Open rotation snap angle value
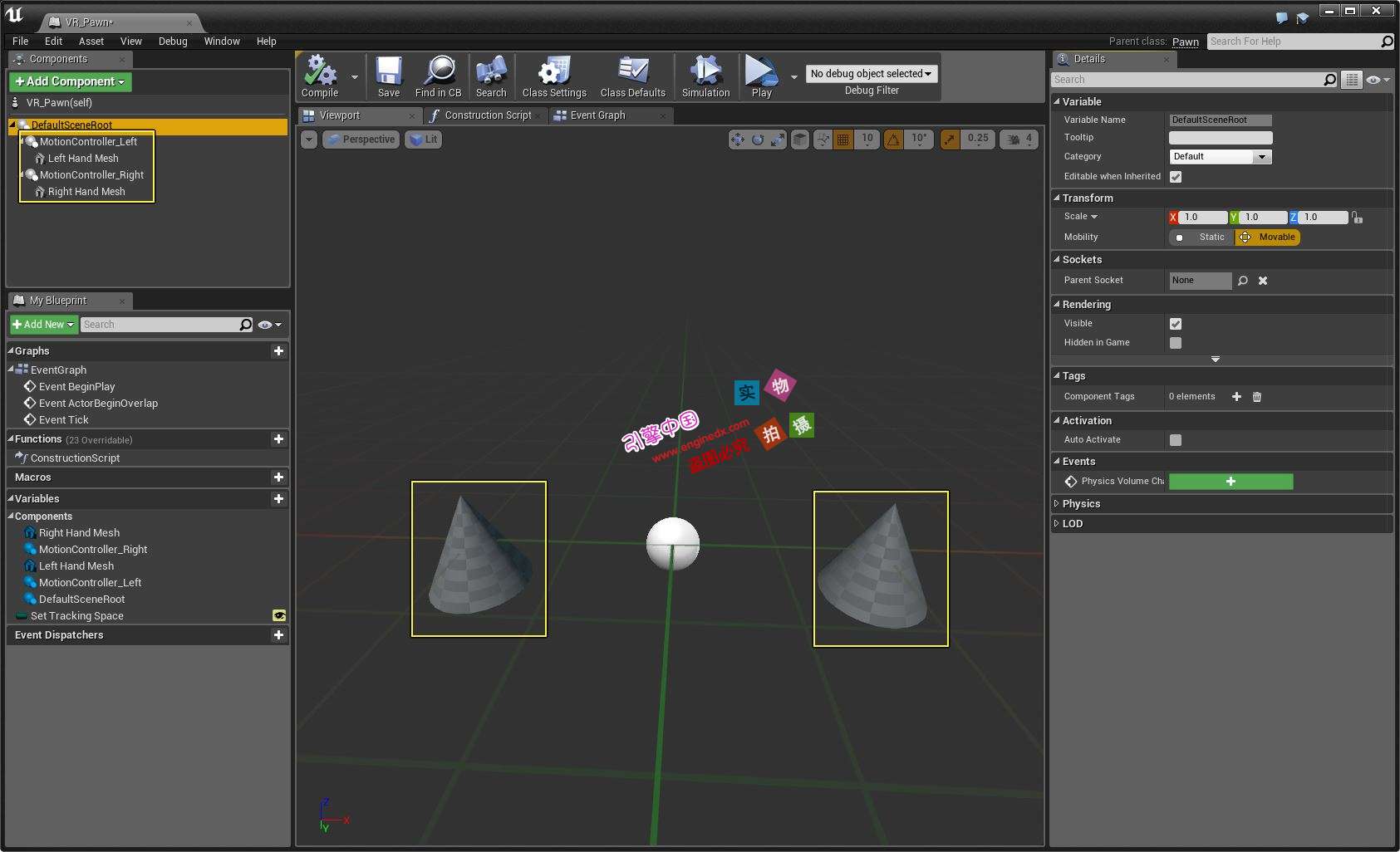The width and height of the screenshot is (1400, 852). click(919, 140)
